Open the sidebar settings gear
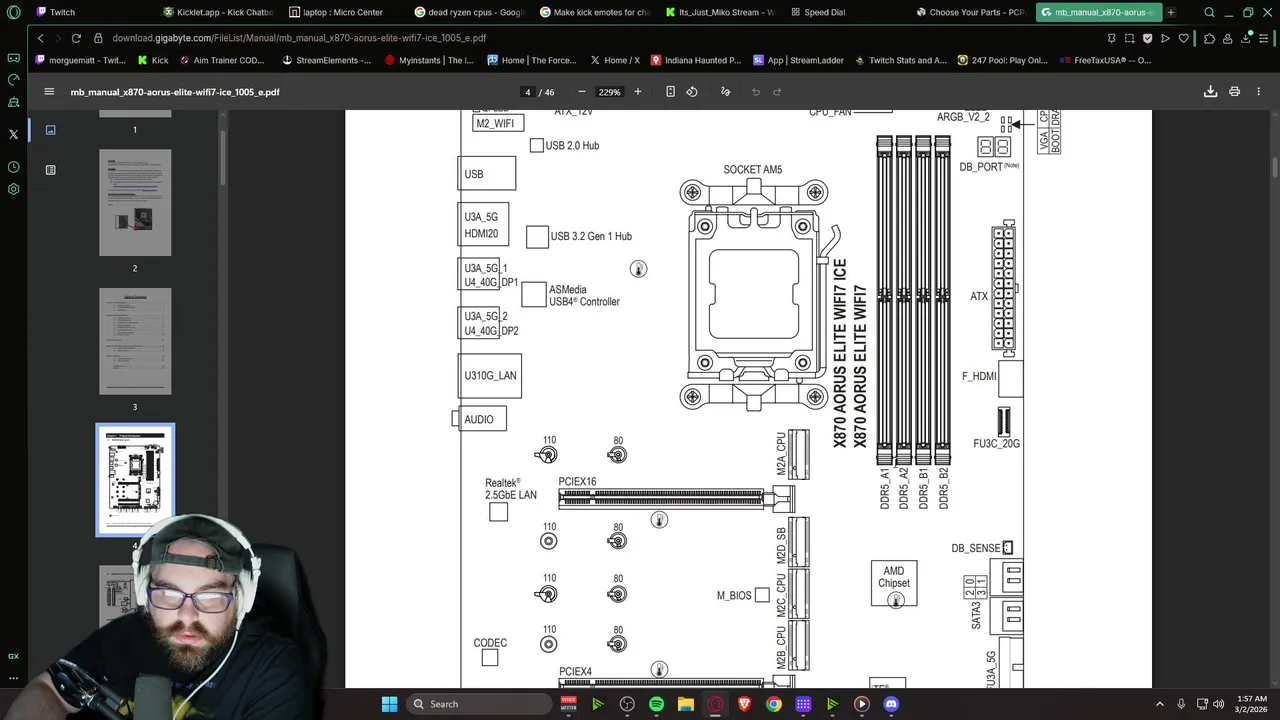The image size is (1280, 720). pos(13,189)
